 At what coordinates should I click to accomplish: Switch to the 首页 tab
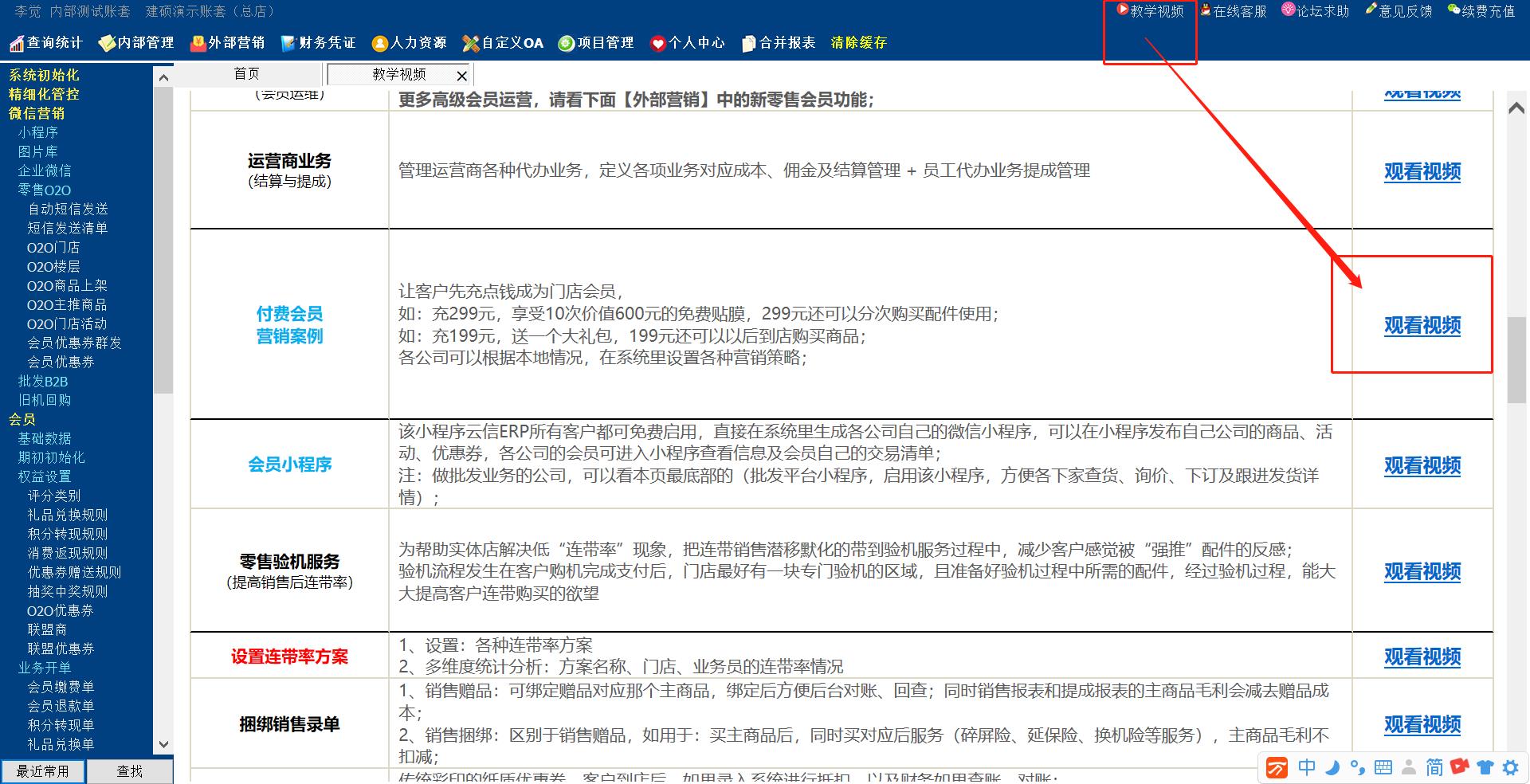[x=247, y=74]
